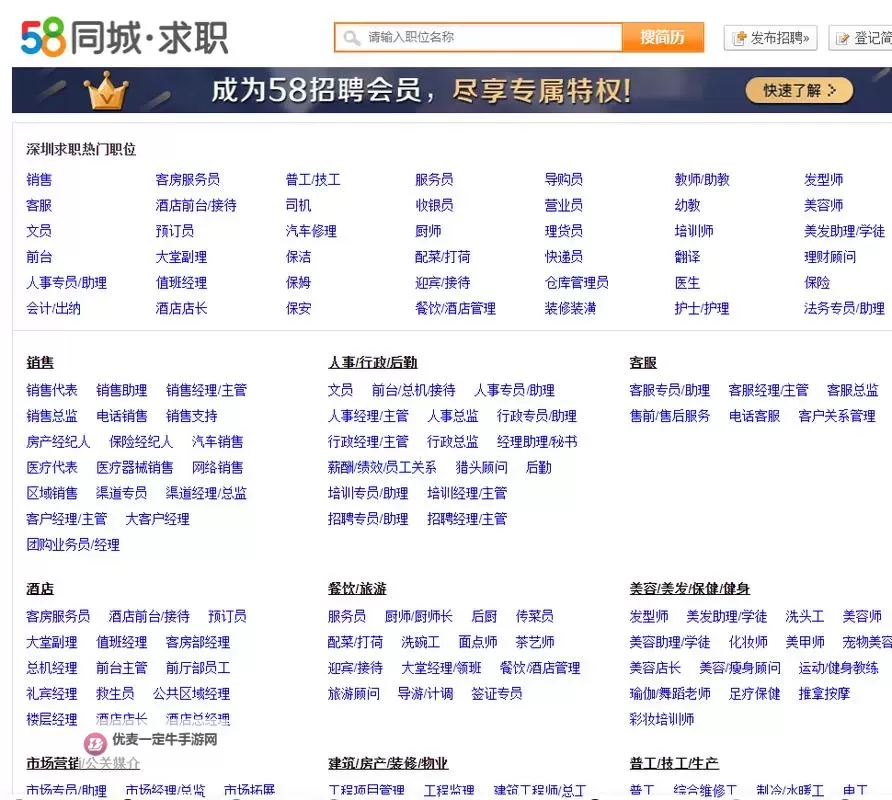The image size is (892, 800).
Task: Open 快递员 position
Action: [x=564, y=257]
